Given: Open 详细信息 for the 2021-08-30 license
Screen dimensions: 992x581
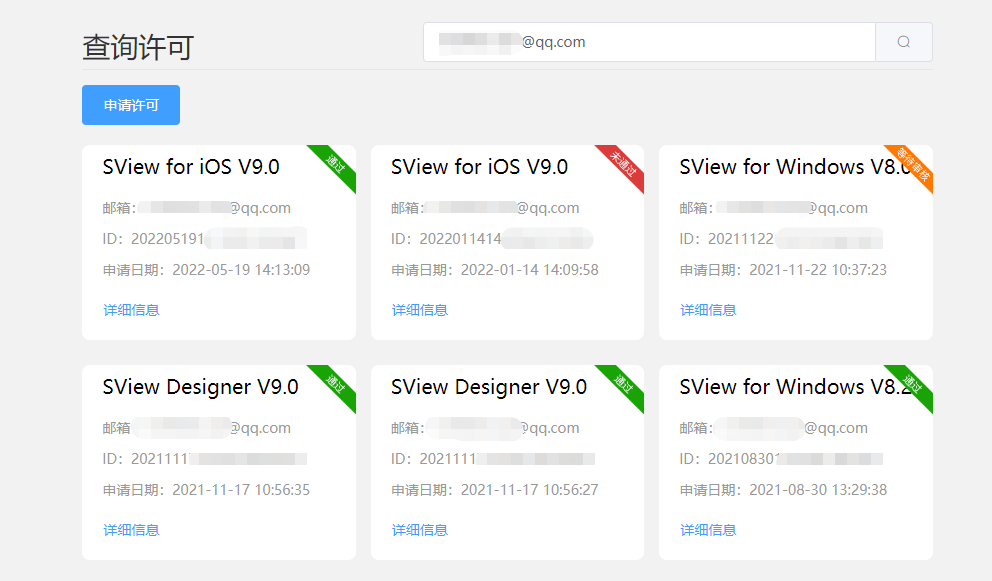Looking at the screenshot, I should point(708,530).
